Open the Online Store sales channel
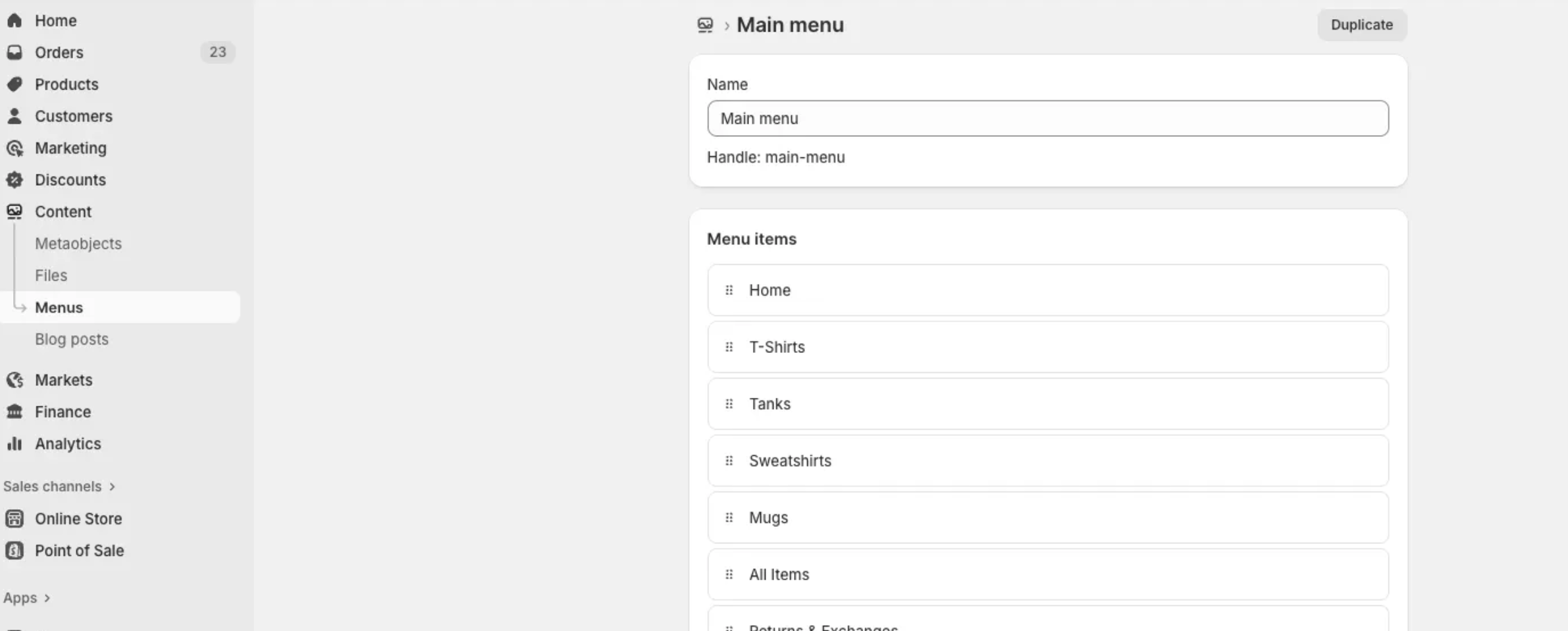1568x631 pixels. pyautogui.click(x=78, y=519)
